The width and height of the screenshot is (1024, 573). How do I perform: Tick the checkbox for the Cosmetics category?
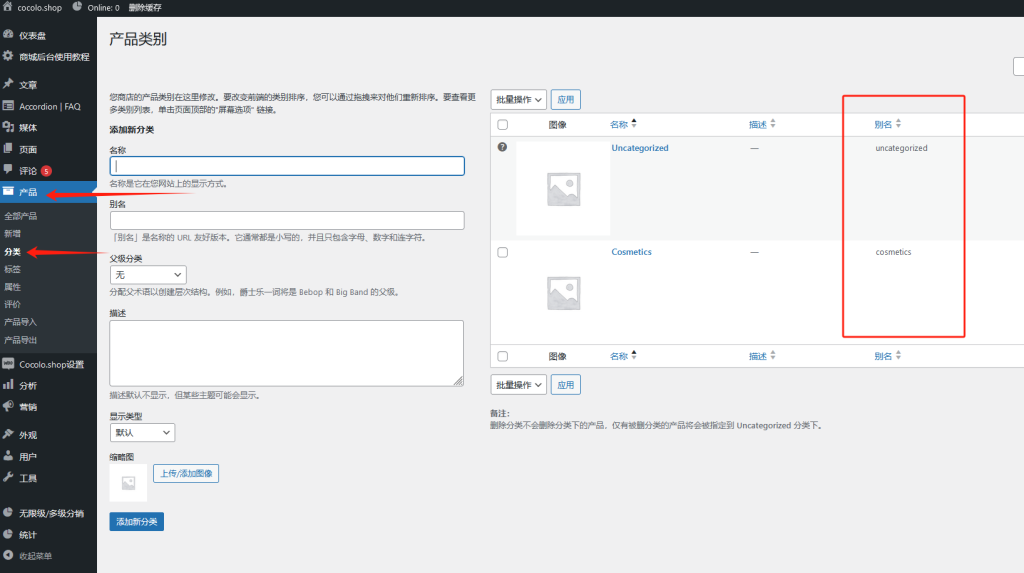coord(502,252)
